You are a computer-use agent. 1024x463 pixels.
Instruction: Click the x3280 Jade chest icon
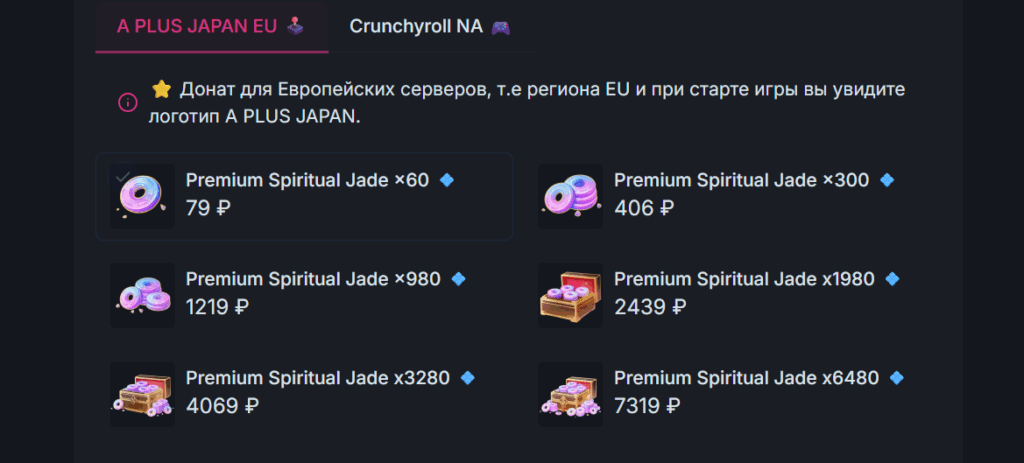click(x=142, y=394)
